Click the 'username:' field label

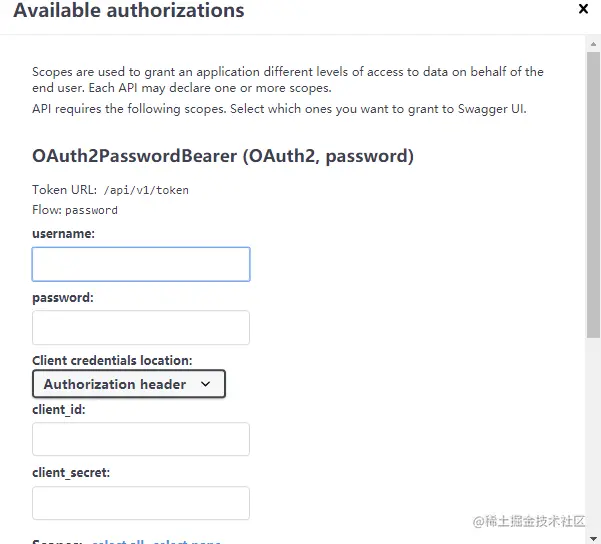[x=63, y=233]
